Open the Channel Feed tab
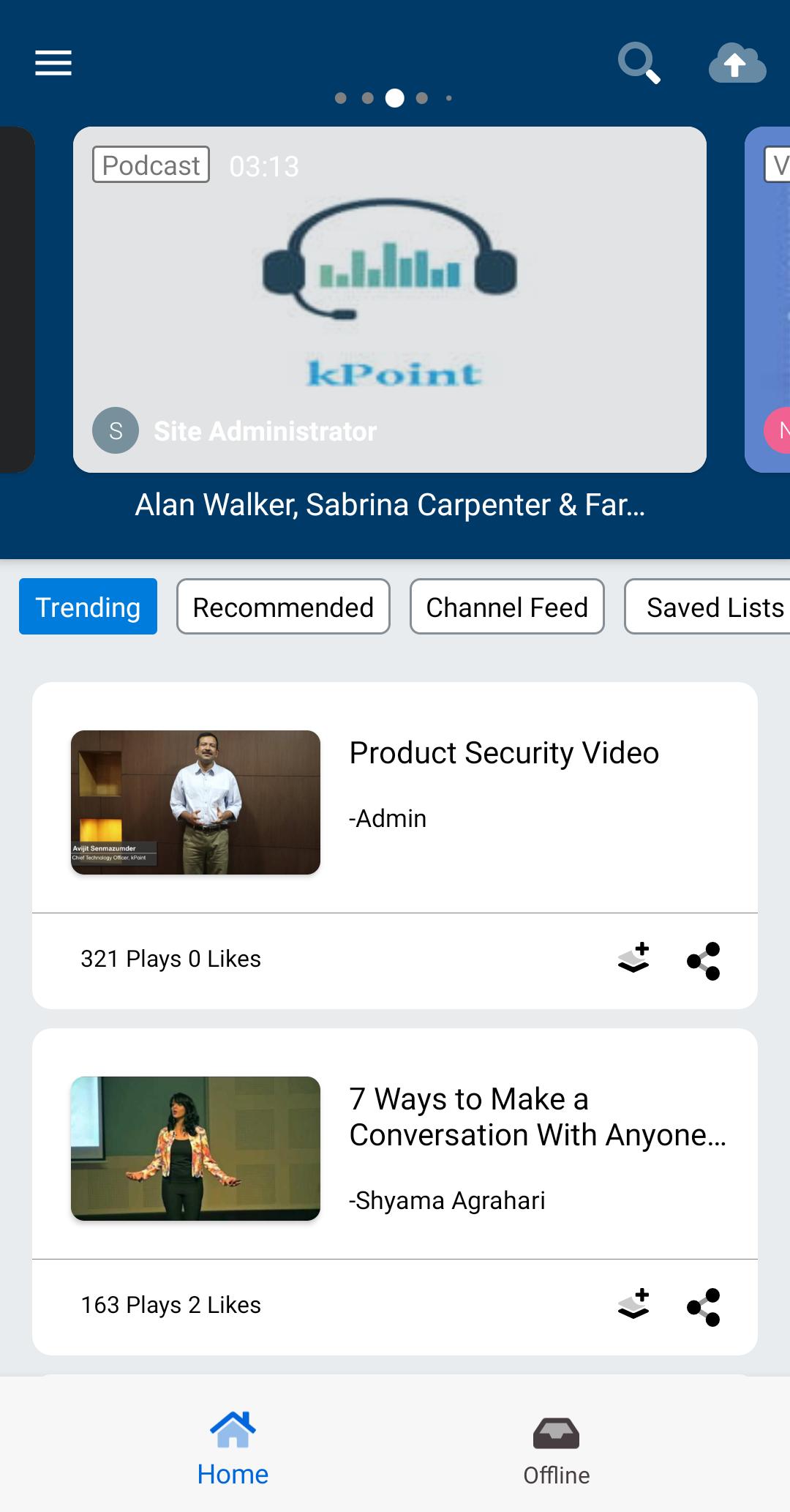The height and width of the screenshot is (1512, 790). point(507,607)
